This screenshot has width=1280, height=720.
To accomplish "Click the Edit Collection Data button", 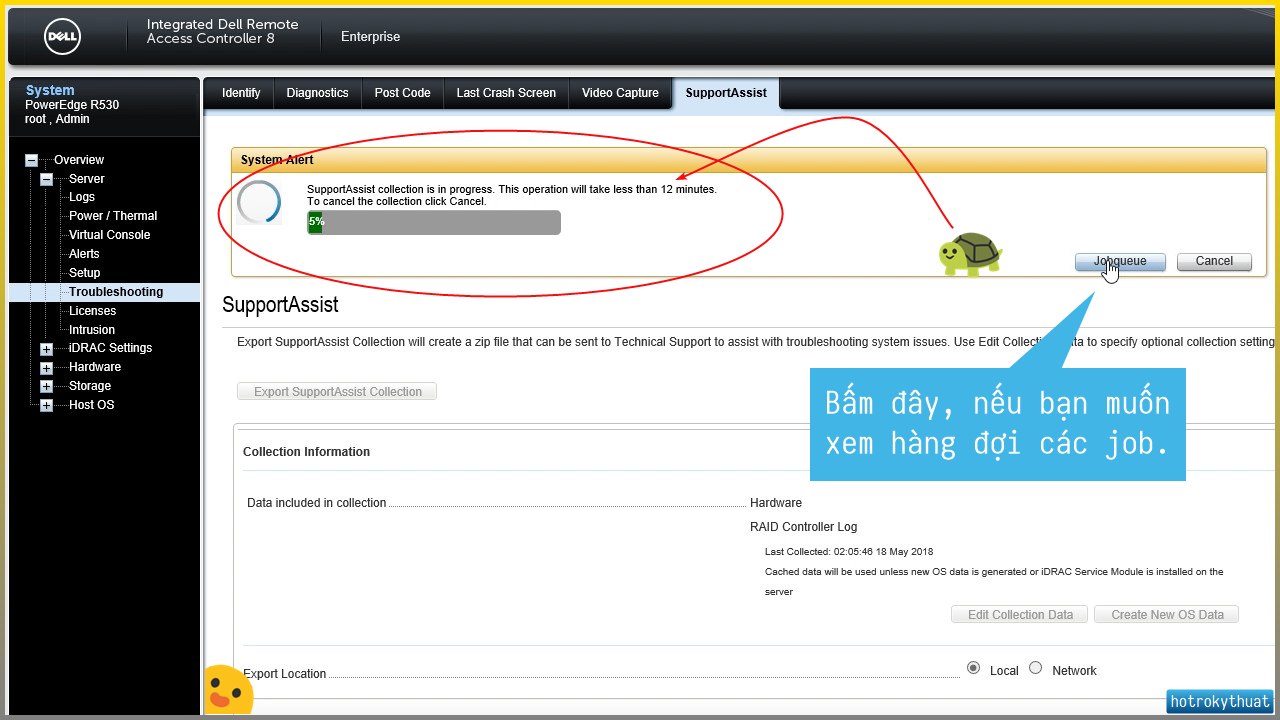I will [x=1020, y=615].
